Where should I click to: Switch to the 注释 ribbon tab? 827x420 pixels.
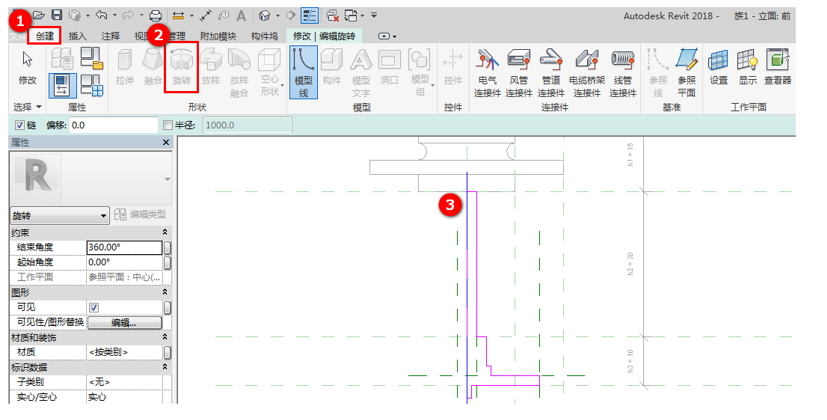[110, 36]
